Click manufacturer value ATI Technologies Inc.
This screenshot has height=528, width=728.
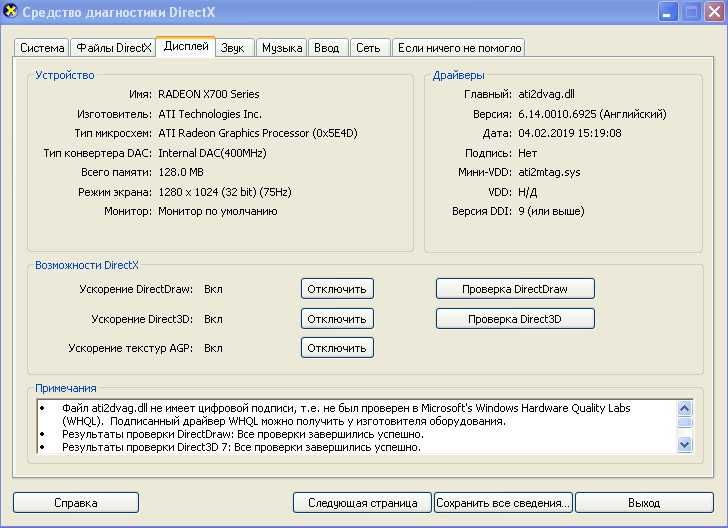click(x=210, y=114)
